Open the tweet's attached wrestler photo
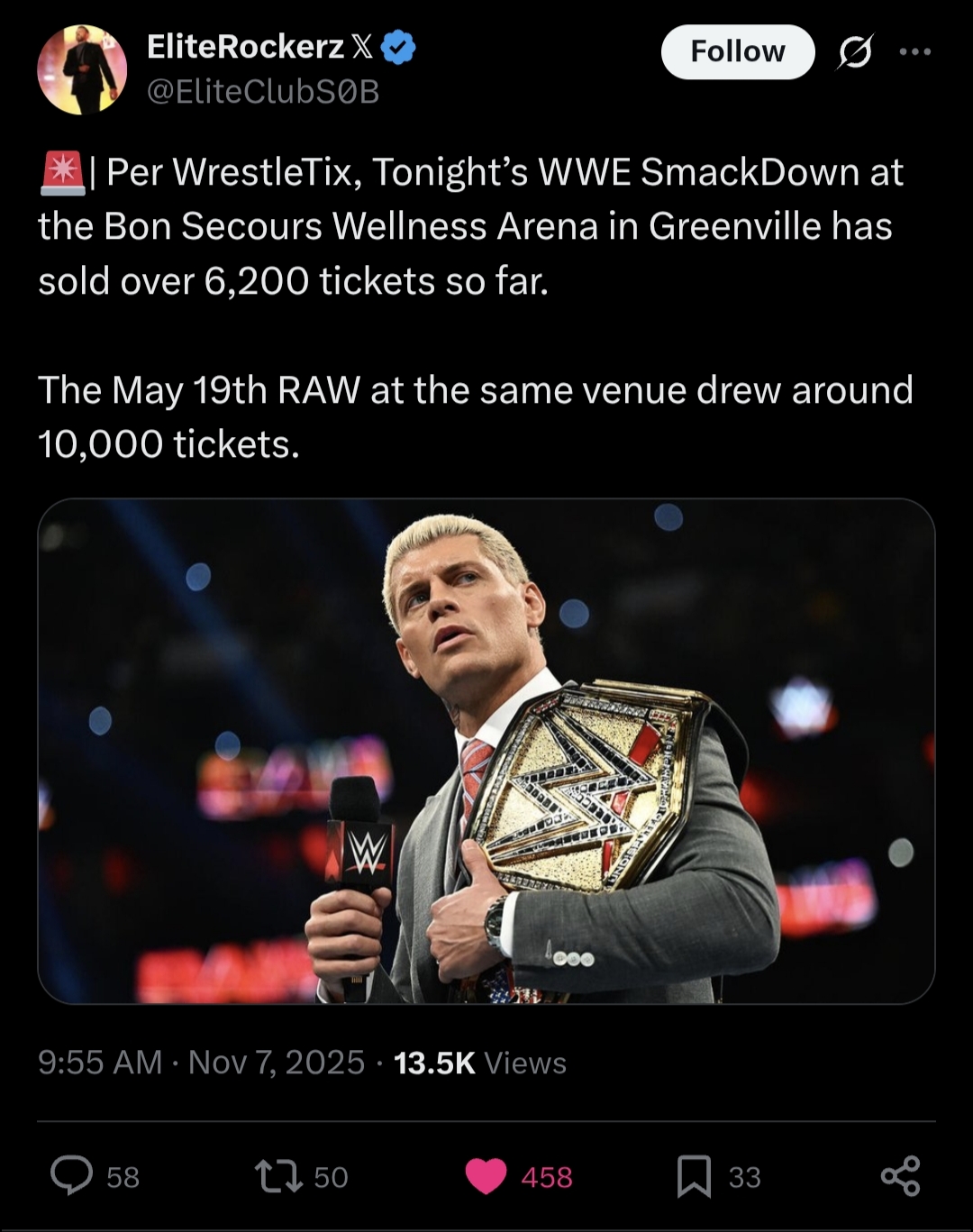Viewport: 973px width, 1232px height. 486,751
